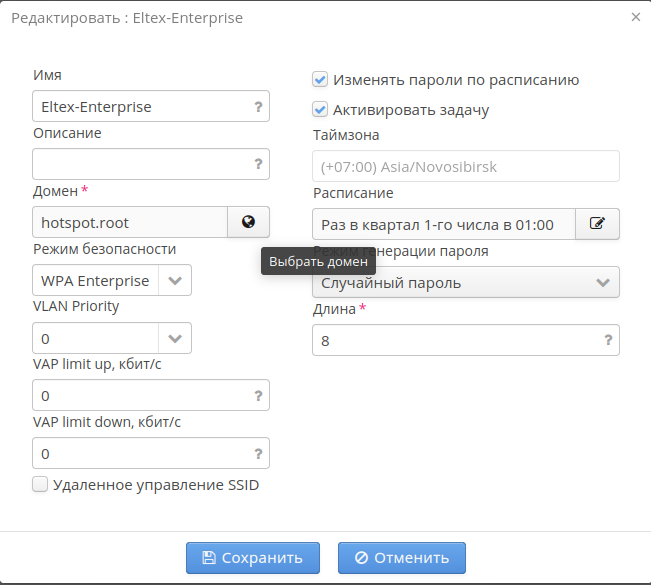This screenshot has height=585, width=651.
Task: Focus the Длина password length field
Action: click(455, 340)
